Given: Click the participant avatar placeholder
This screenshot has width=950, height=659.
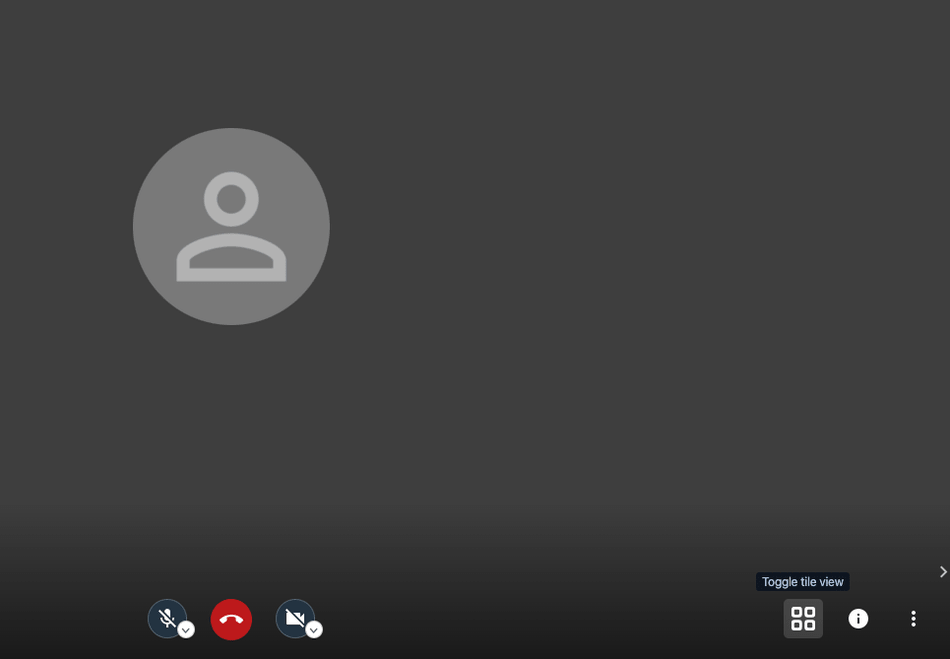Looking at the screenshot, I should tap(231, 227).
